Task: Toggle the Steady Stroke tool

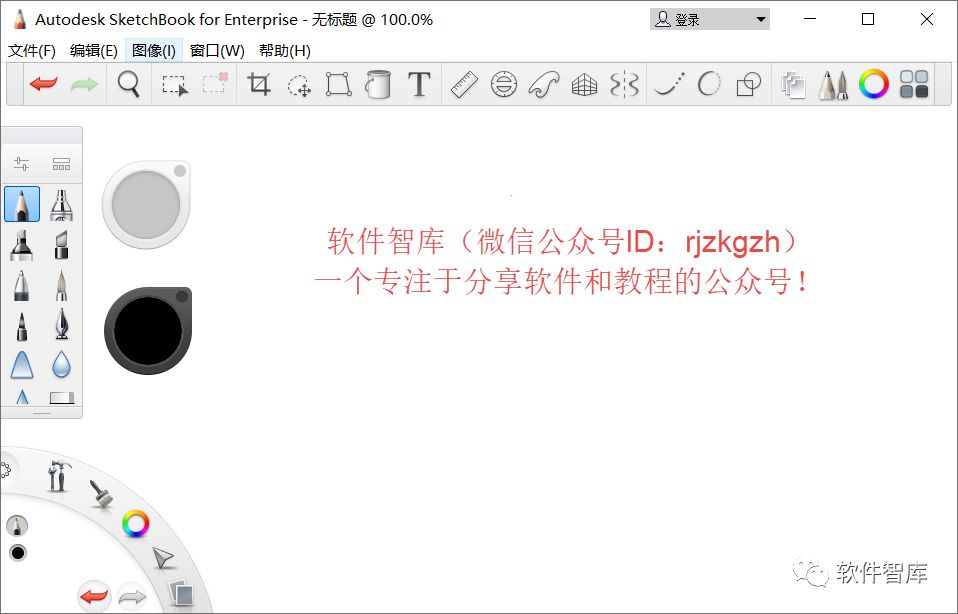Action: point(669,84)
